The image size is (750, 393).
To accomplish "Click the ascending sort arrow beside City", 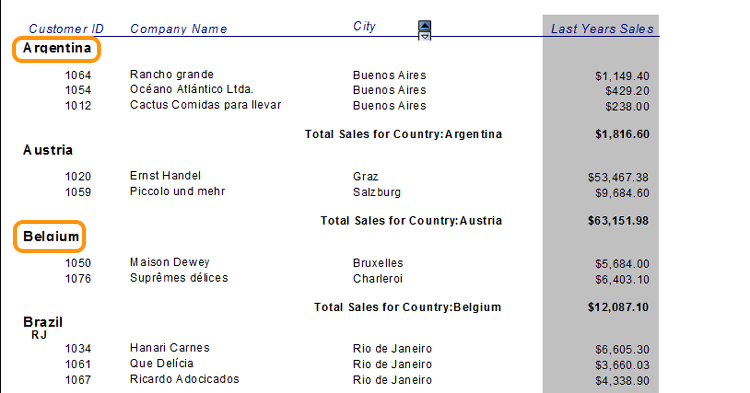I will pyautogui.click(x=424, y=26).
